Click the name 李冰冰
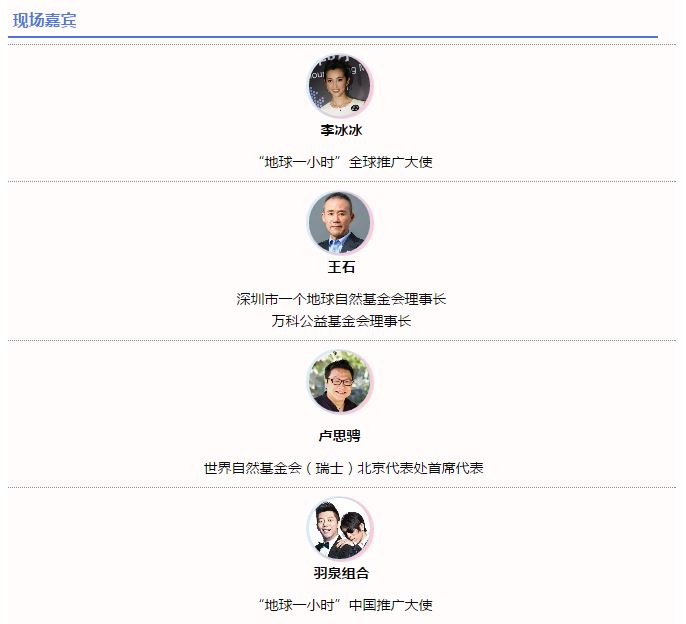The height and width of the screenshot is (624, 686). click(341, 130)
